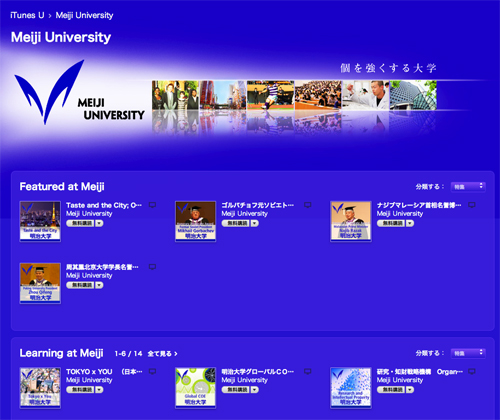The width and height of the screenshot is (500, 420).
Task: Click the 全て見る link in Learning at Meiji
Action: [162, 354]
